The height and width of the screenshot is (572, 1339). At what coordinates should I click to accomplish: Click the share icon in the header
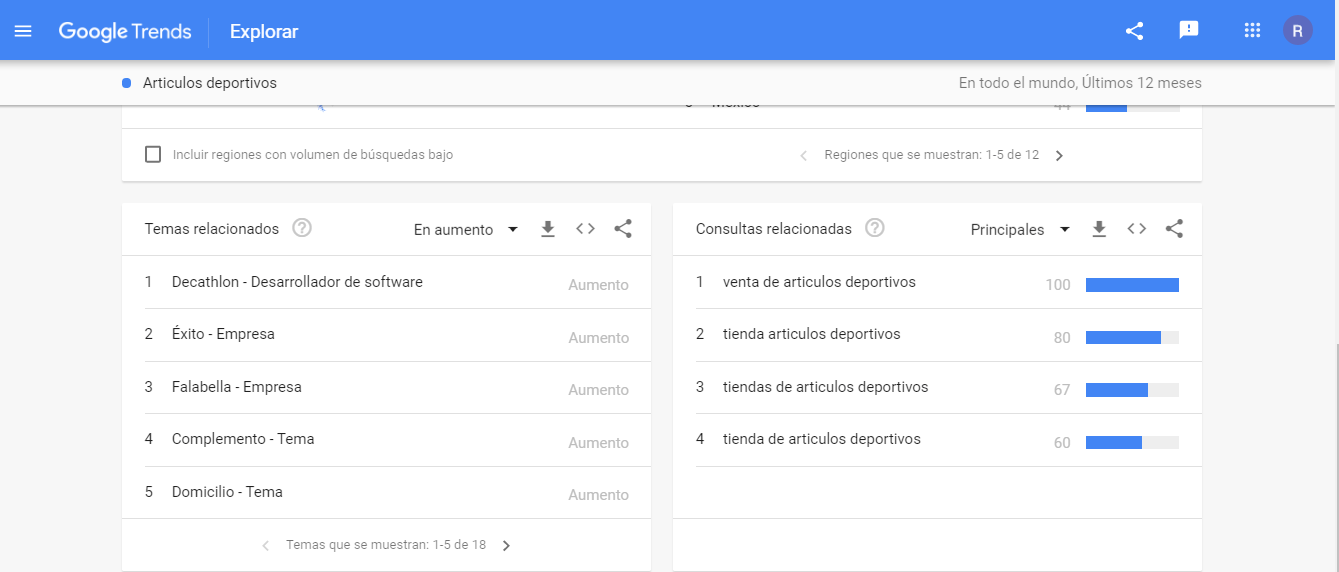coord(1134,31)
